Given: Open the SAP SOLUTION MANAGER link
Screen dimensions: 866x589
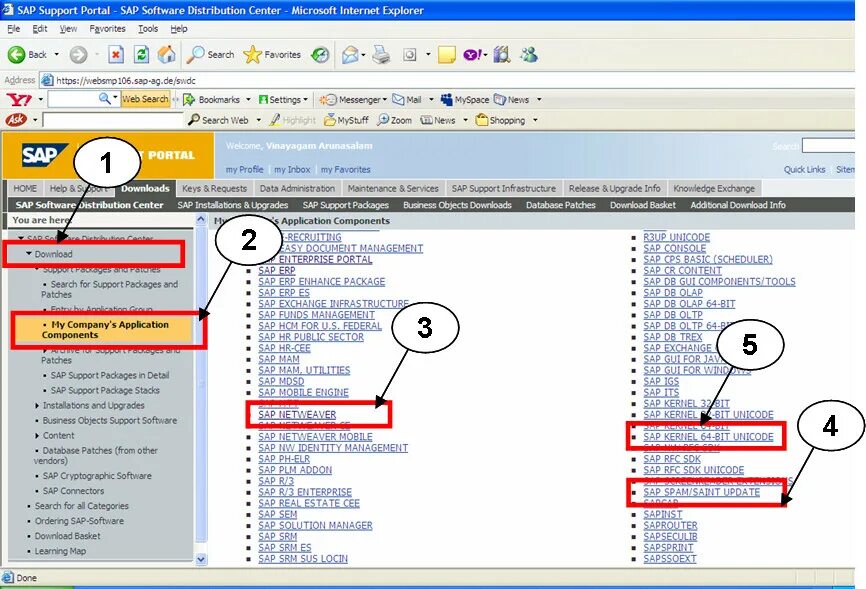Looking at the screenshot, I should coord(315,525).
